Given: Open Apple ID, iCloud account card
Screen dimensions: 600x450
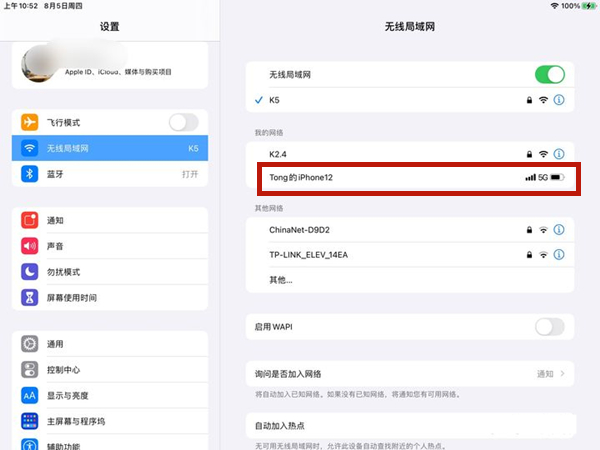Looking at the screenshot, I should coord(110,65).
